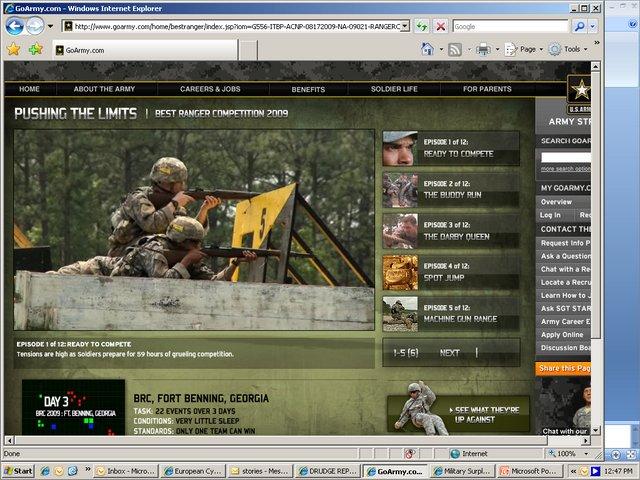
Task: Go back with the browser Back arrow
Action: (15, 27)
